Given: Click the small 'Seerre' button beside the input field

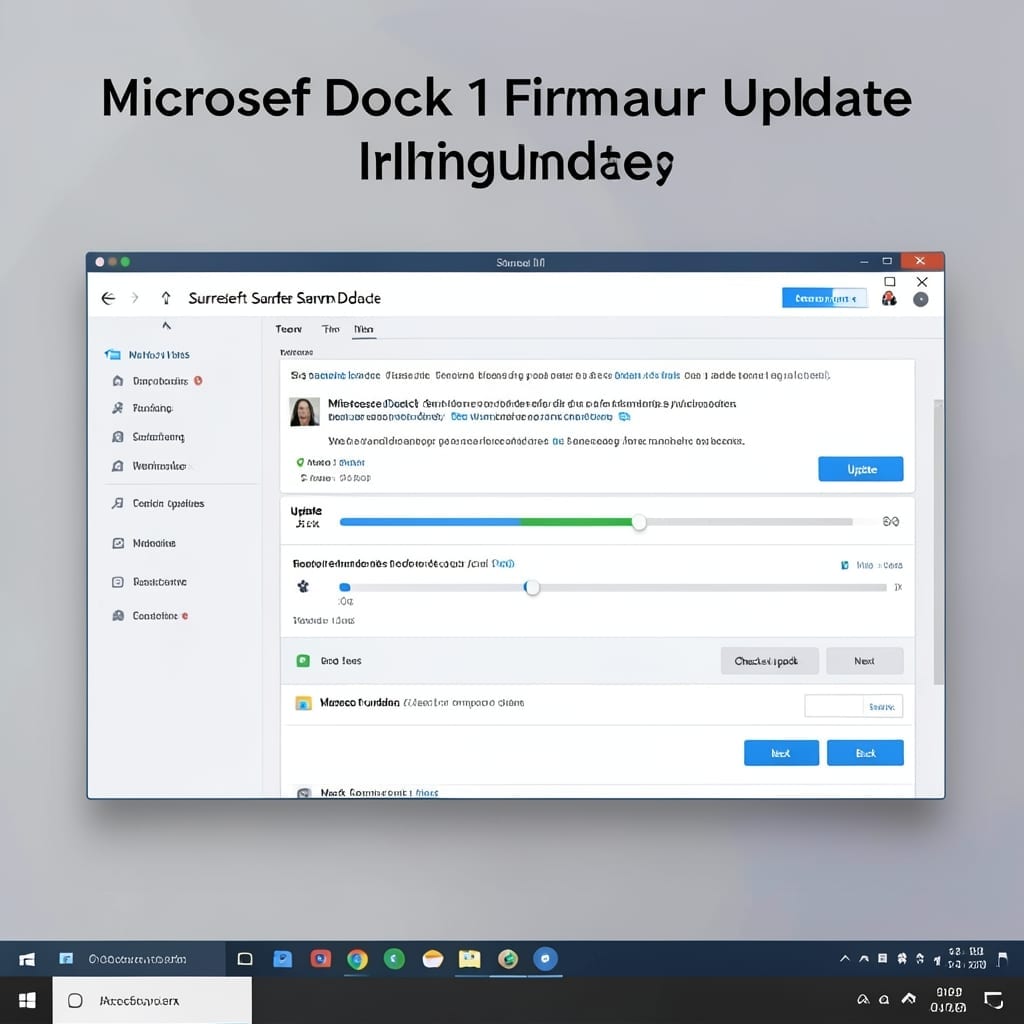Looking at the screenshot, I should (883, 706).
